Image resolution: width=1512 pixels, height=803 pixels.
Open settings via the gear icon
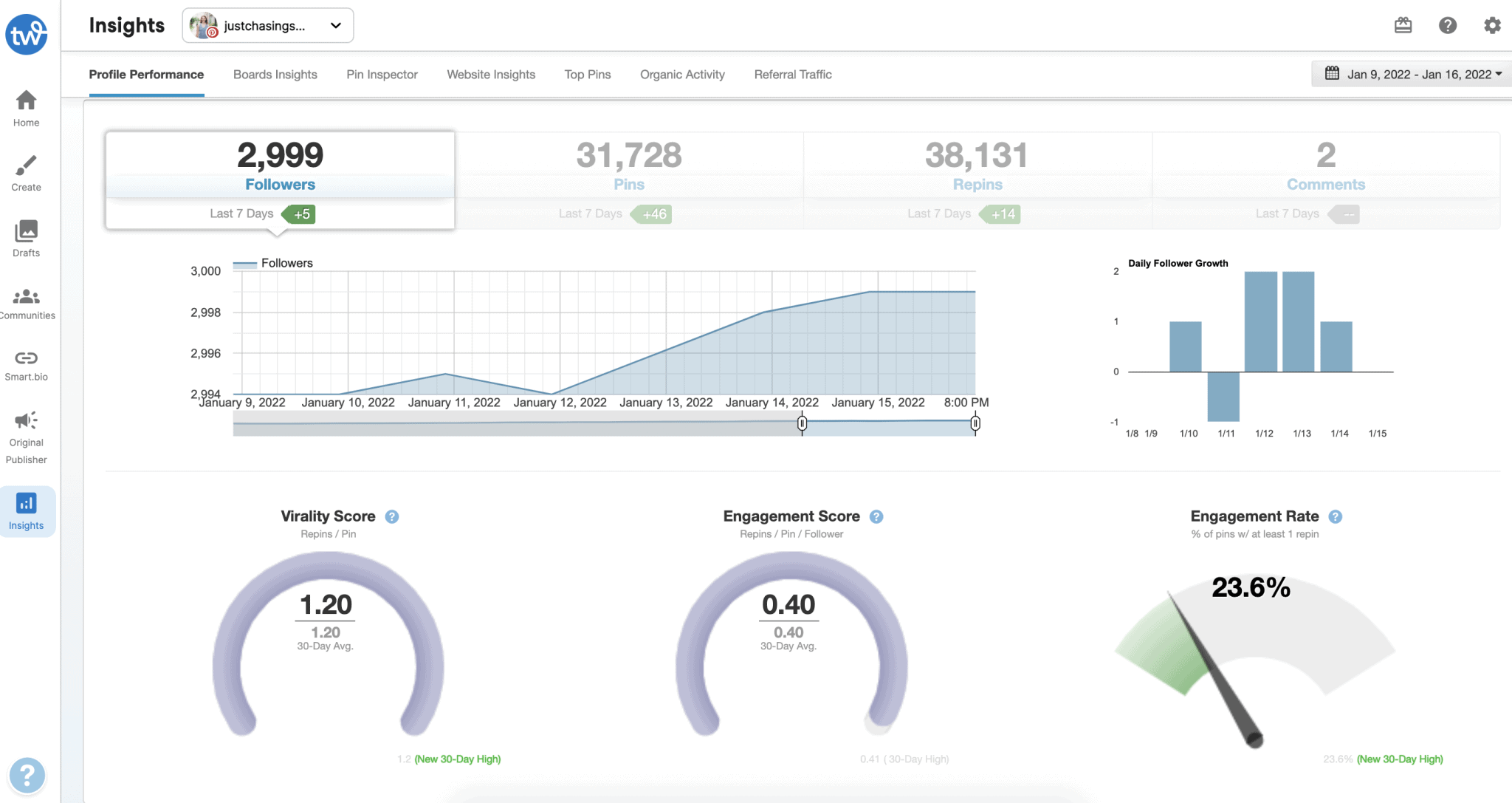pos(1492,24)
